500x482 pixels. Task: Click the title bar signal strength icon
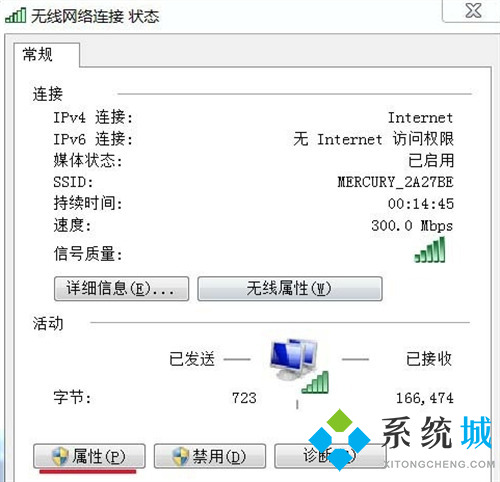[15, 15]
